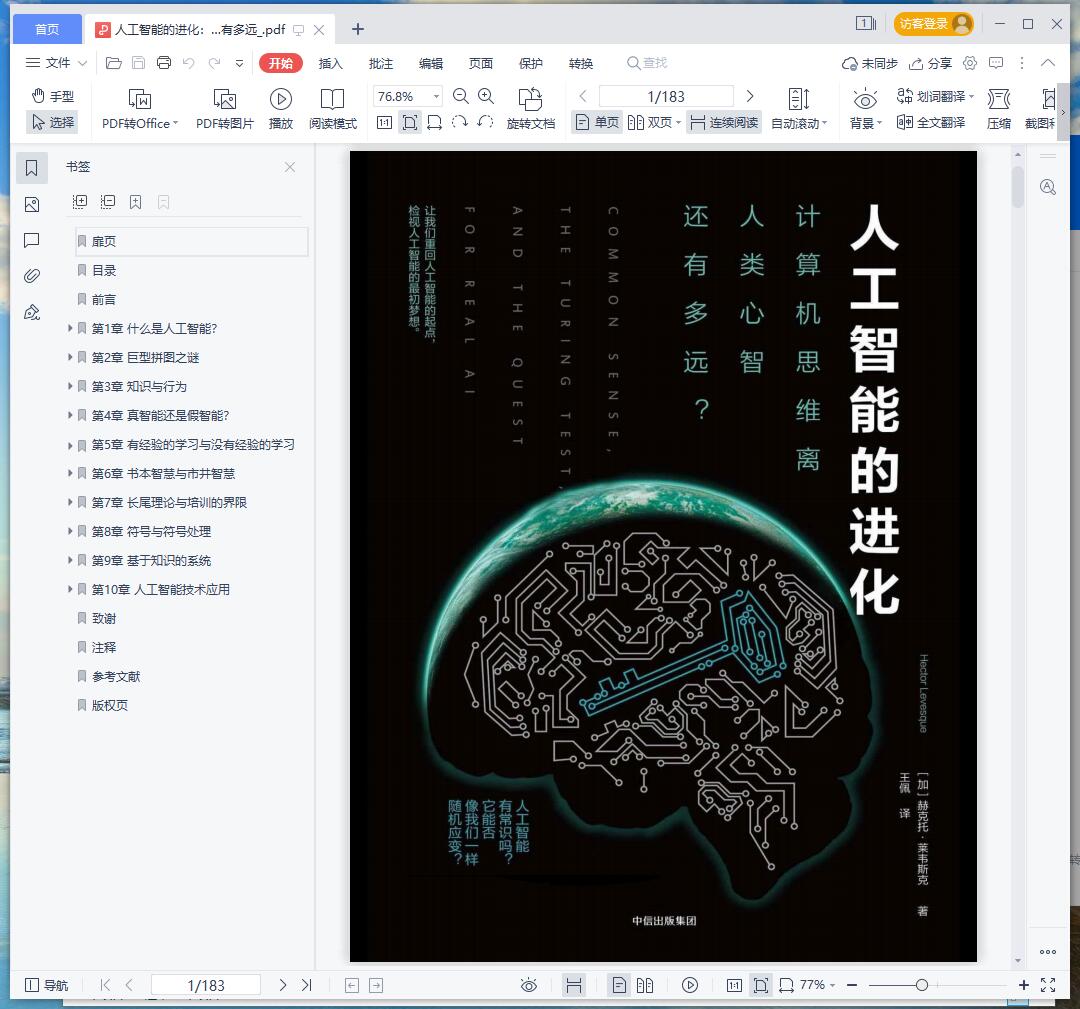
Task: Expand 第10章 人工智能技术应用 bookmark
Action: [x=70, y=590]
